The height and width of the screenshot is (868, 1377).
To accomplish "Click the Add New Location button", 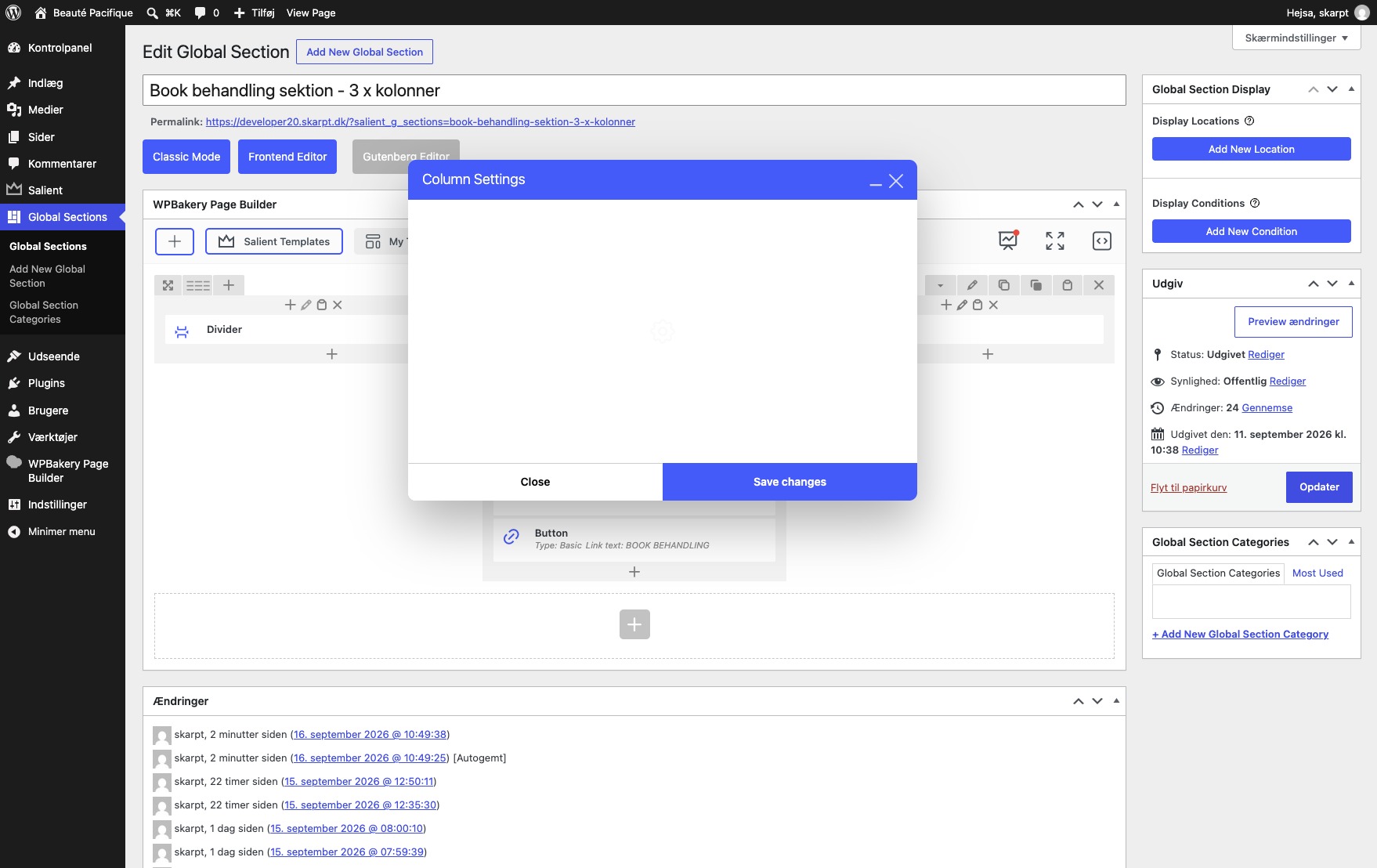I will (1251, 149).
